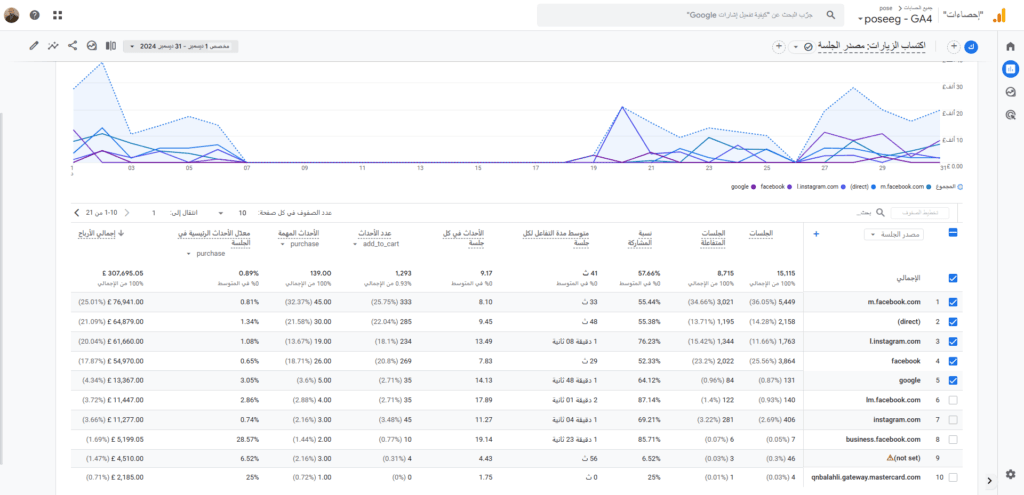The width and height of the screenshot is (1024, 495).
Task: Check the qnbalahli.gateway.mastercard.com row checkbox
Action: pyautogui.click(x=953, y=478)
